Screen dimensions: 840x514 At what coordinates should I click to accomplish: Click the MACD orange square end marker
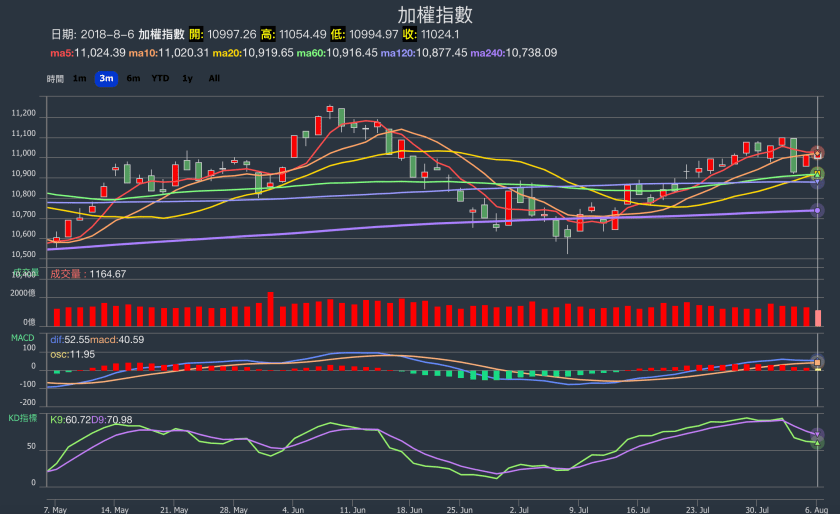click(818, 362)
